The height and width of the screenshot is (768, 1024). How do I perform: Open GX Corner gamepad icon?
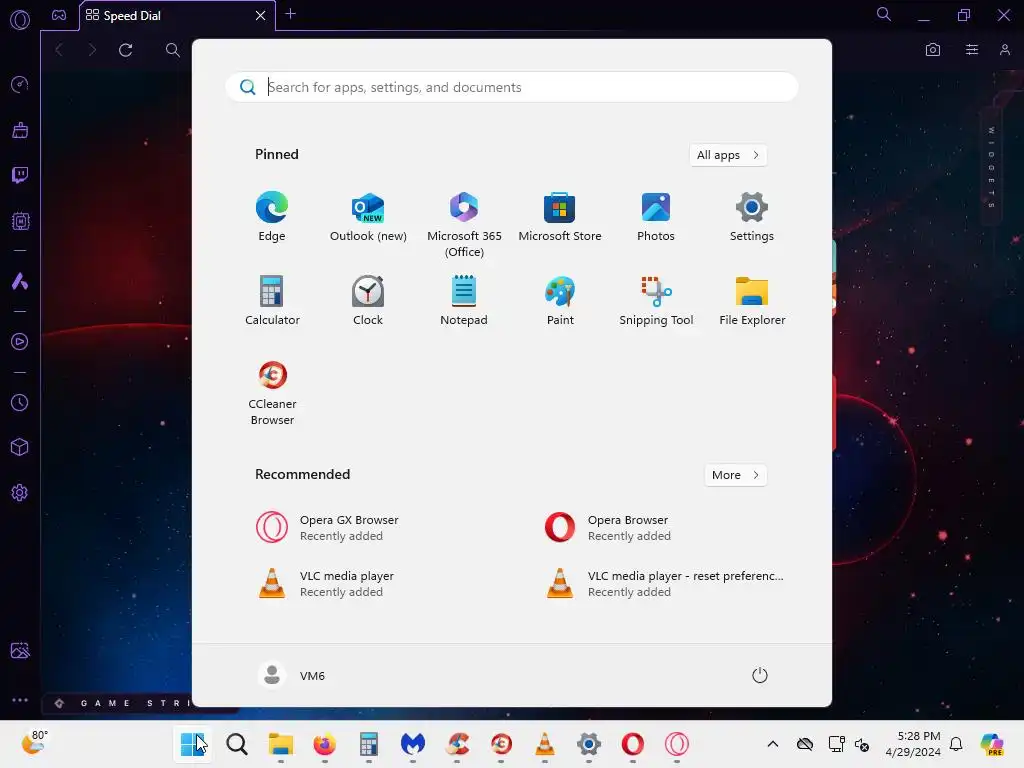click(59, 15)
